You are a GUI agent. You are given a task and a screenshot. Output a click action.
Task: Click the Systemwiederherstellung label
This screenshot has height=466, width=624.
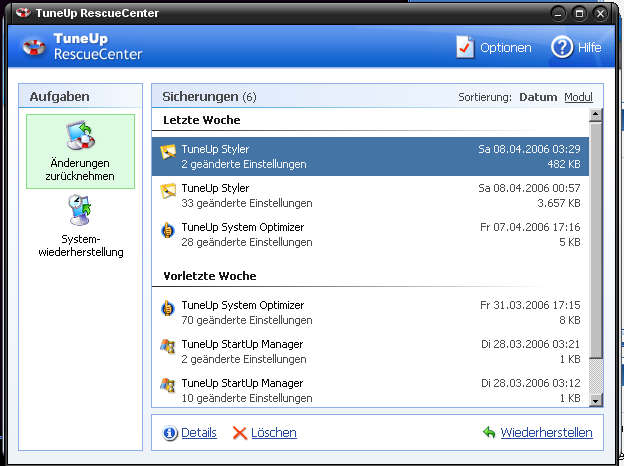[81, 246]
